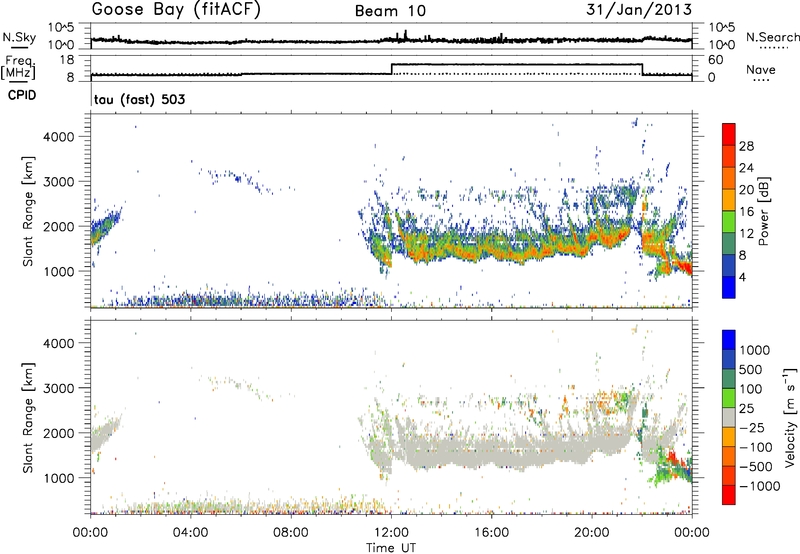Click the "Slant Range [km]" label of power panel
Viewport: 800px width, 554px height.
point(29,211)
